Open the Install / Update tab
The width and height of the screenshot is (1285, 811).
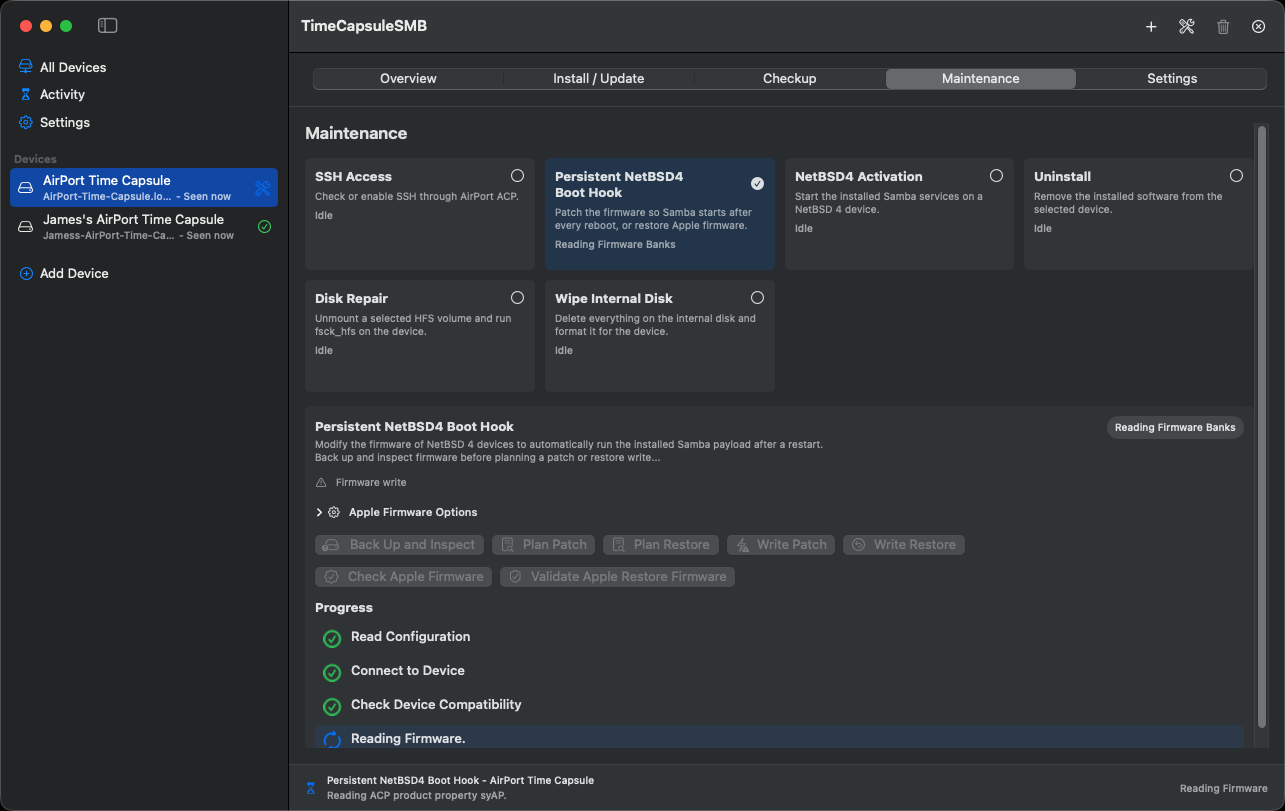[599, 79]
